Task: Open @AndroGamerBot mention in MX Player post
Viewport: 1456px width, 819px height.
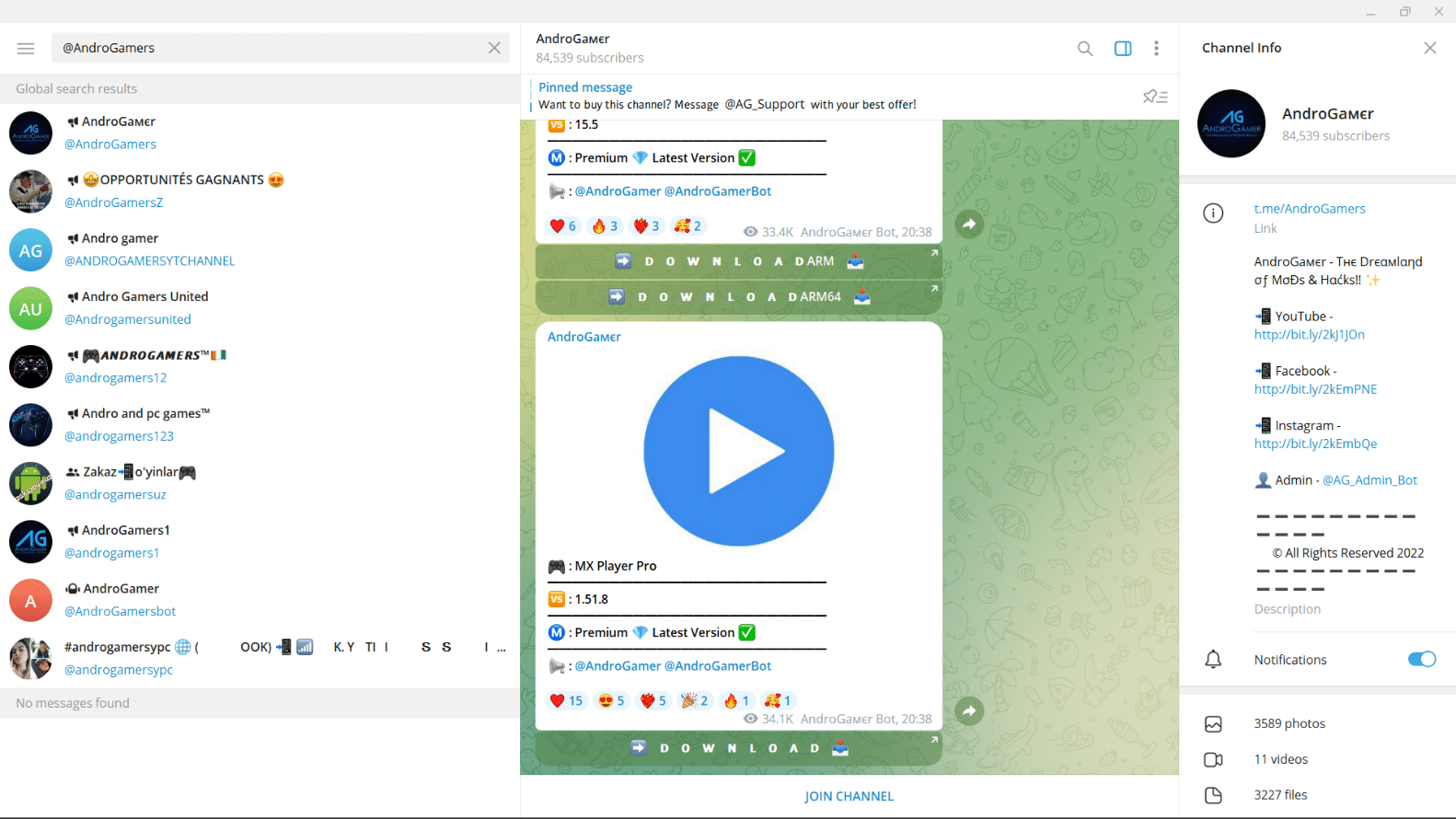Action: [x=718, y=666]
